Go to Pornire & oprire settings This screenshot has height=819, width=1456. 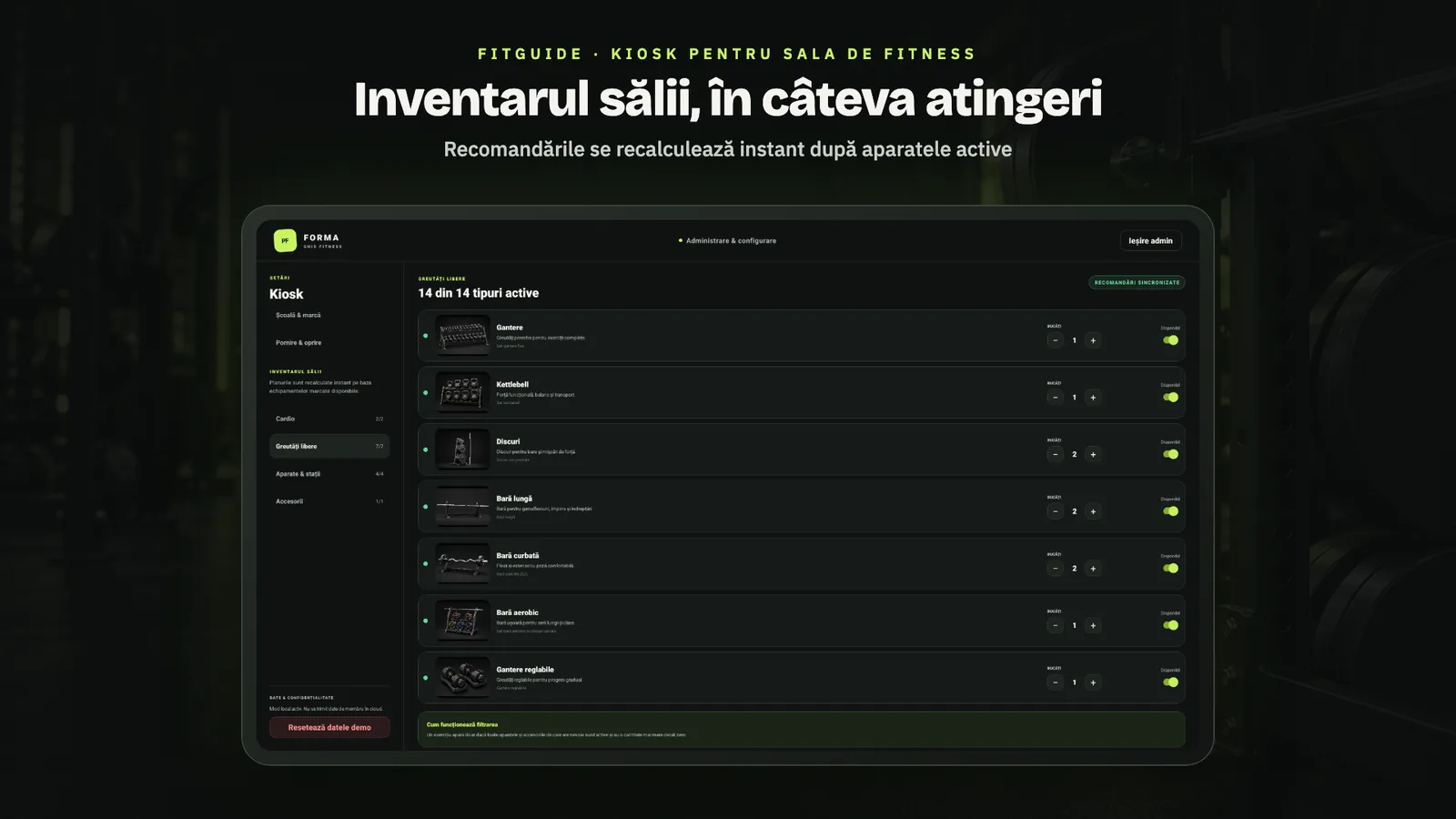tap(329, 343)
